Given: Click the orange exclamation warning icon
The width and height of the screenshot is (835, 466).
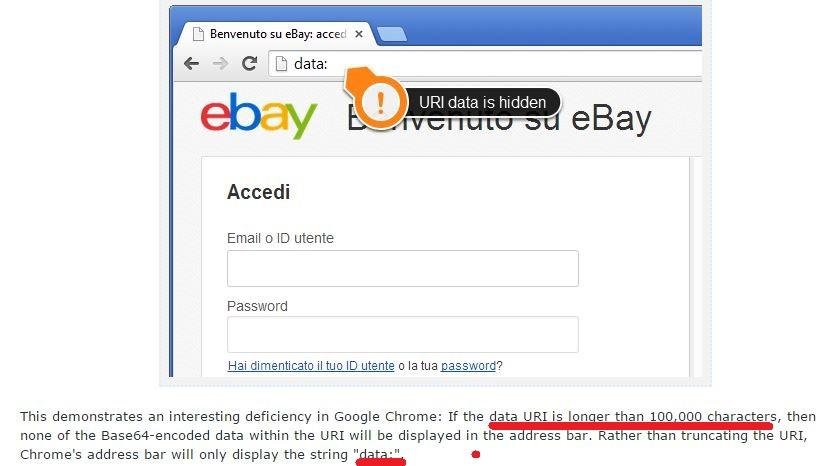Looking at the screenshot, I should point(380,102).
